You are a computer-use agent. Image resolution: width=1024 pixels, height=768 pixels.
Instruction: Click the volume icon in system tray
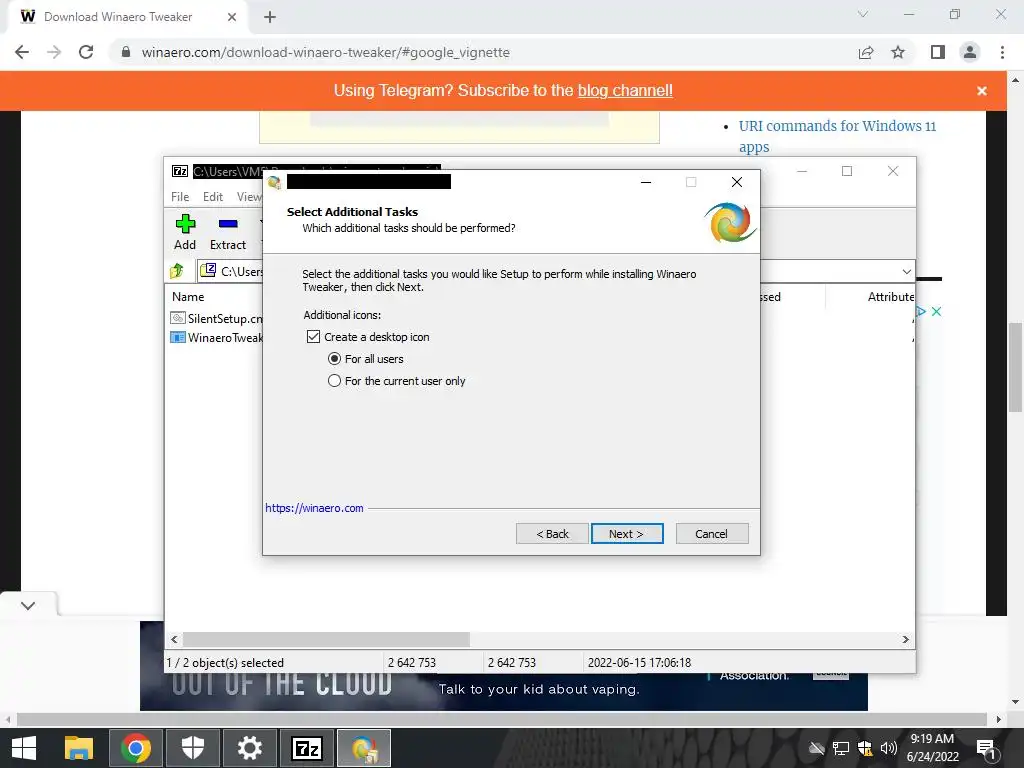pyautogui.click(x=889, y=748)
